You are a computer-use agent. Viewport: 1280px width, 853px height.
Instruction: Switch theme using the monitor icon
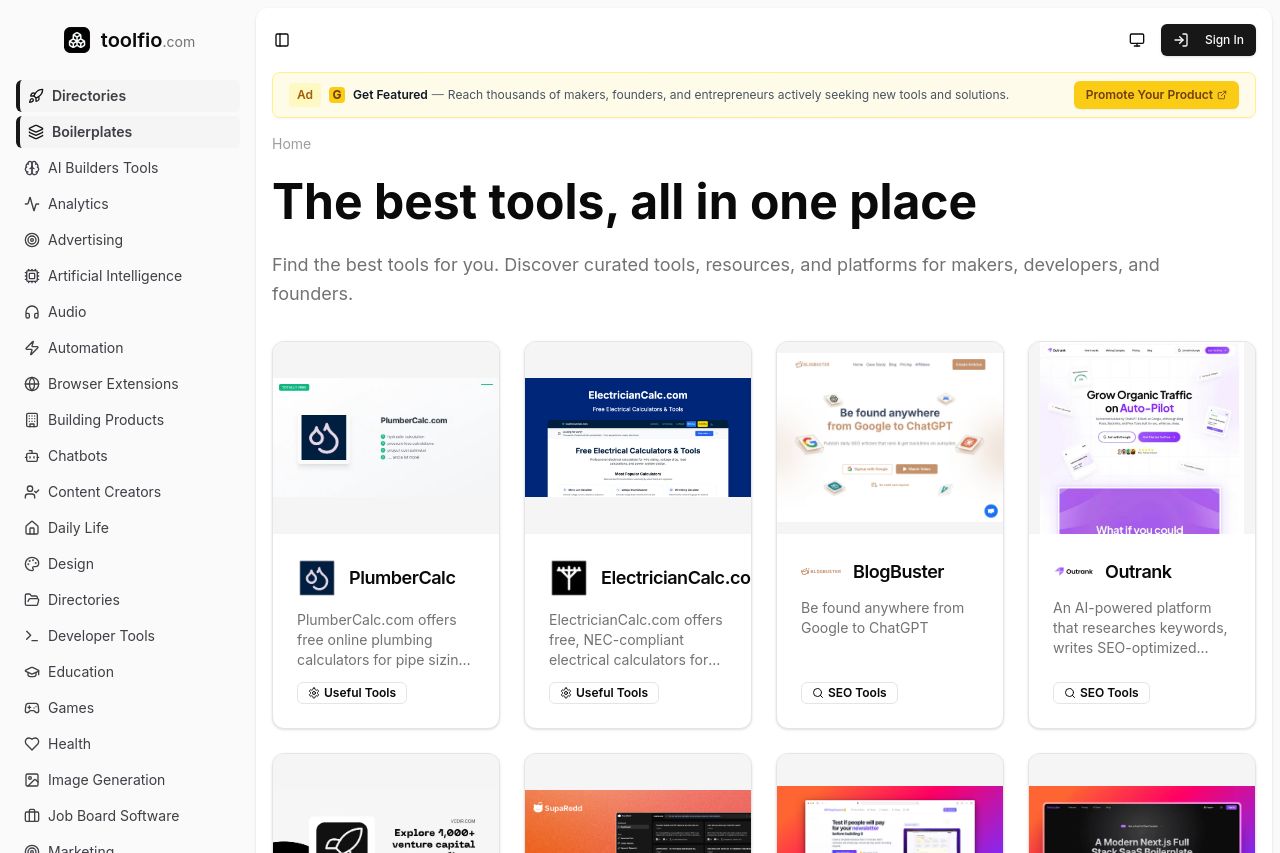click(1137, 40)
